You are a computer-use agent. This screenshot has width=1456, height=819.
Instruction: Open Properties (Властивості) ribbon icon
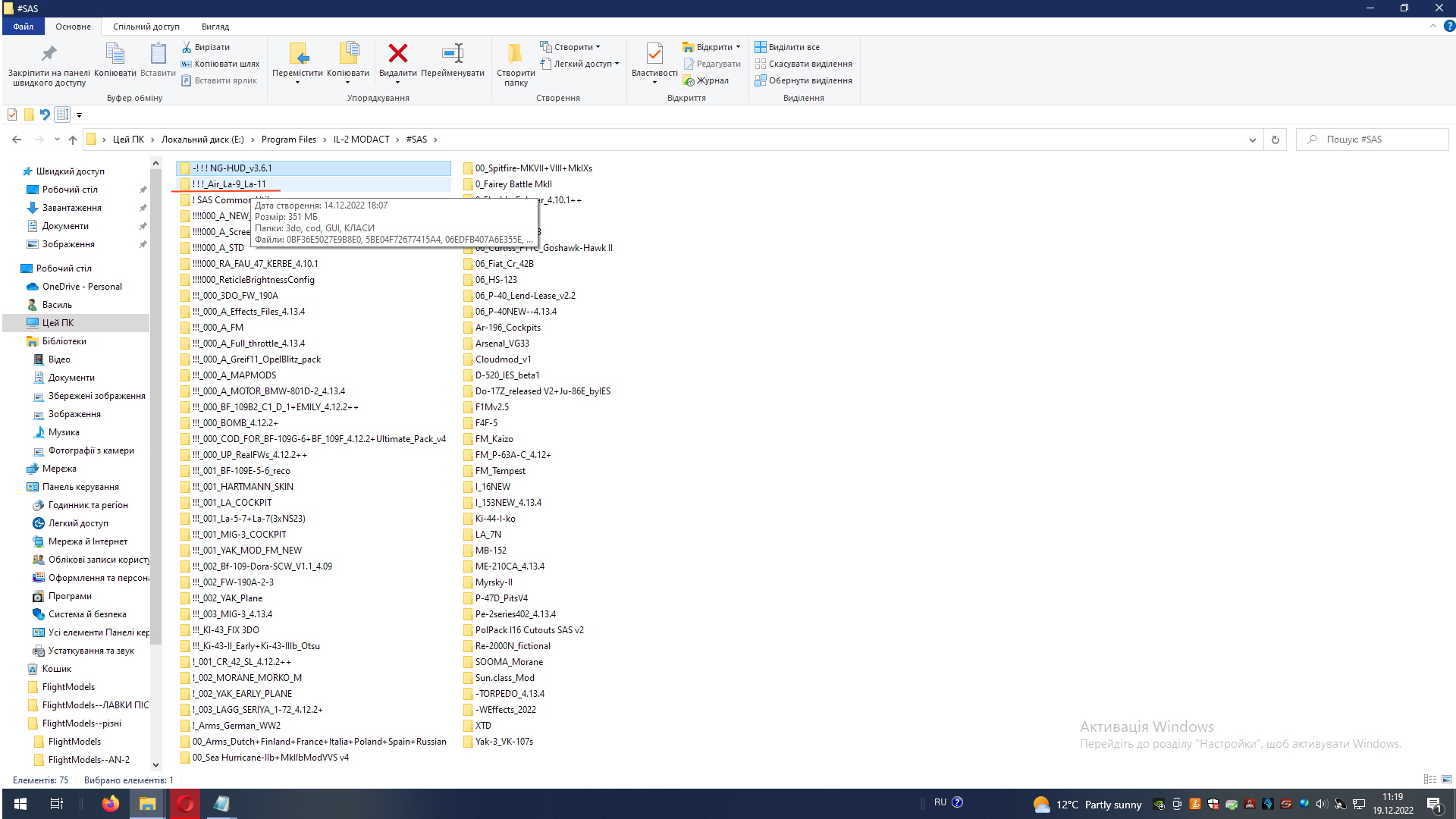[654, 55]
